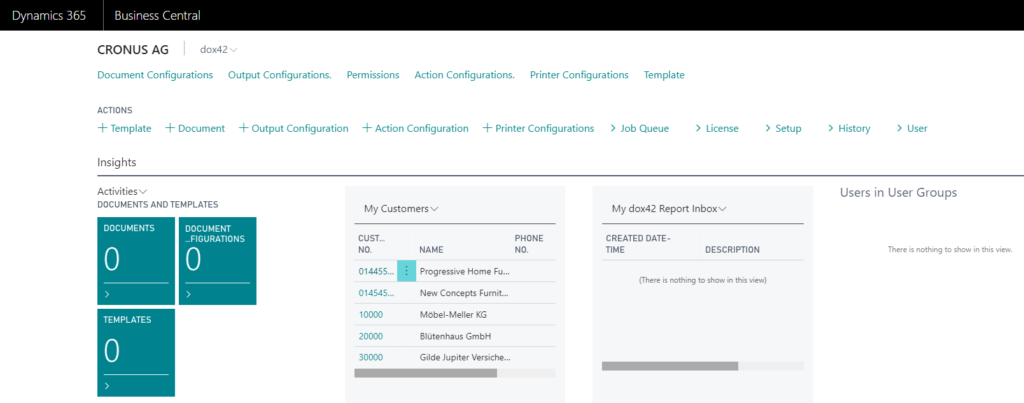Viewport: 1024px width, 403px height.
Task: Open the Documents tile arrow
Action: (x=107, y=295)
